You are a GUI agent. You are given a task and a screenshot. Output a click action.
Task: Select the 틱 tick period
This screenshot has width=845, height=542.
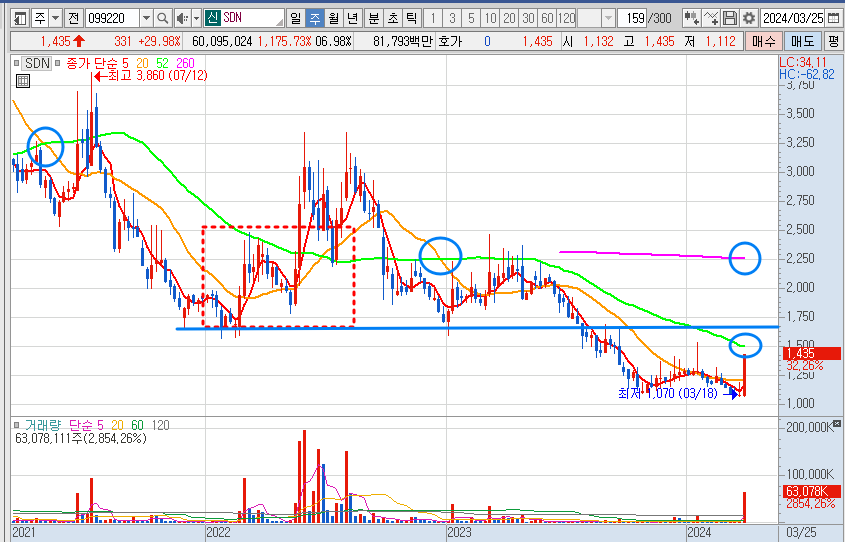412,18
